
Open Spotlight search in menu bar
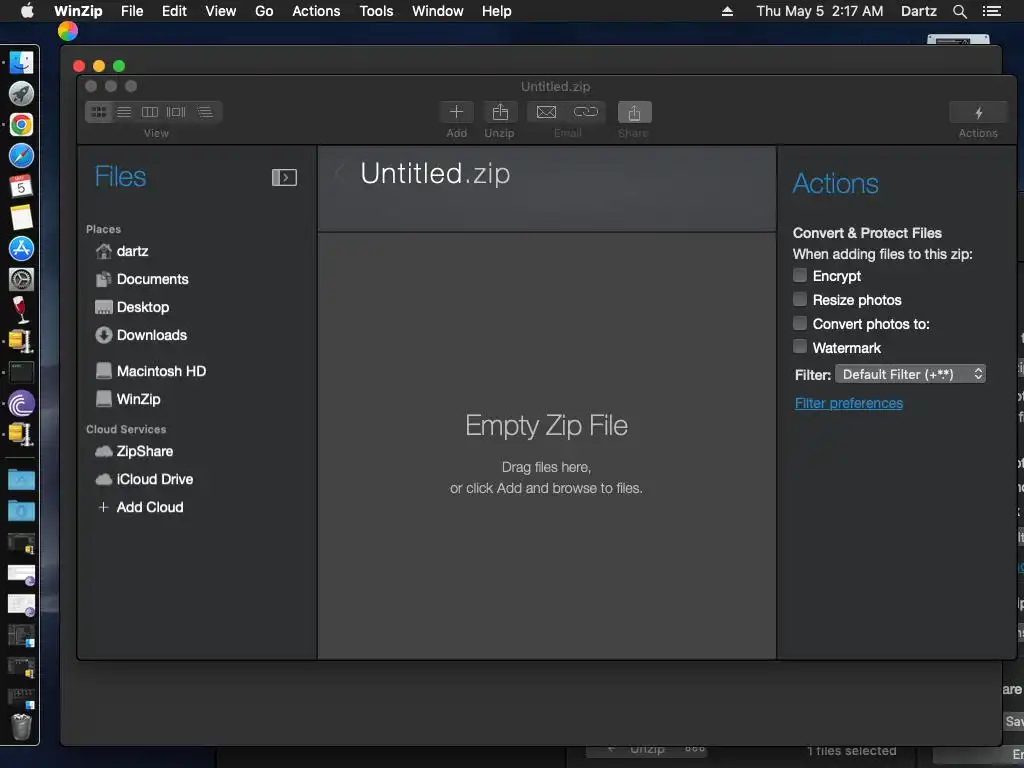point(959,11)
